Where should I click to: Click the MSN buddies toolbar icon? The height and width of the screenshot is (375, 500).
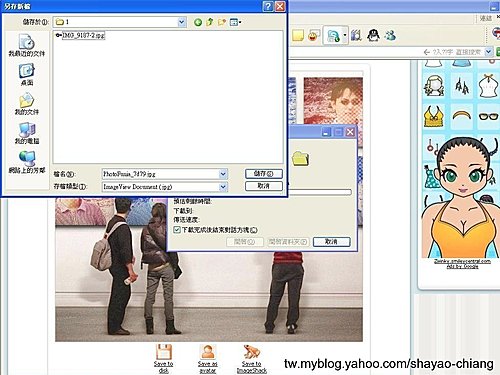[390, 35]
